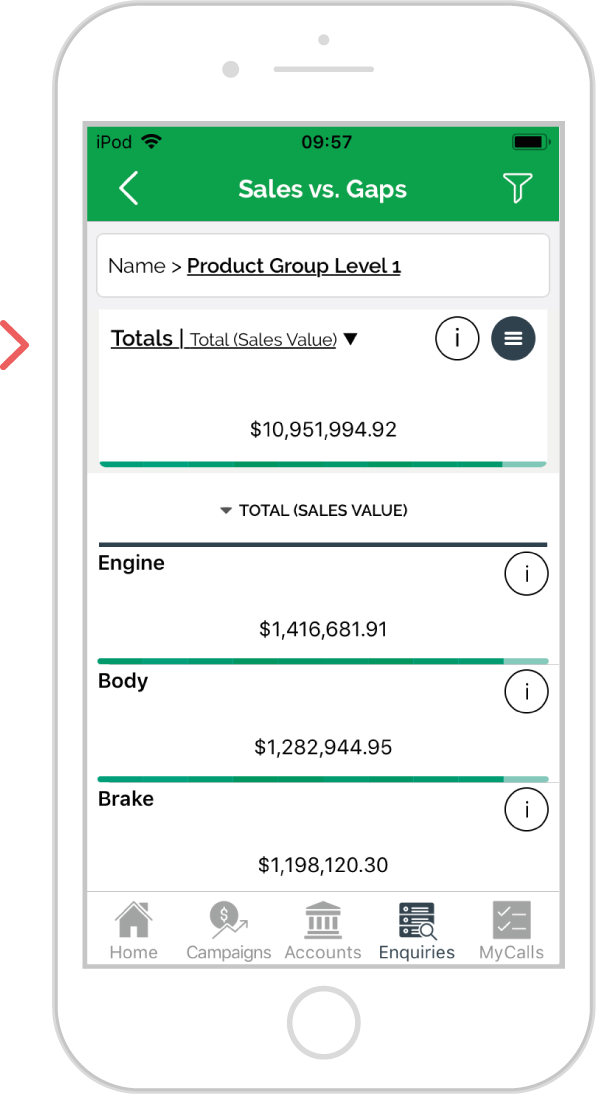This screenshot has height=1094, width=596.
Task: Open the dark hamburger menu button
Action: point(513,338)
